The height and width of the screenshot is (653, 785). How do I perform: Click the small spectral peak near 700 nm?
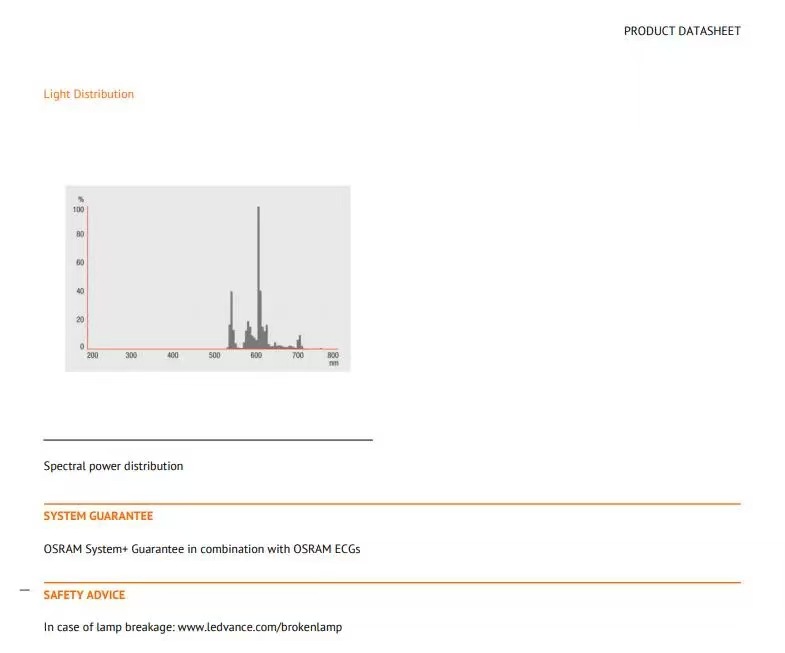click(x=299, y=342)
